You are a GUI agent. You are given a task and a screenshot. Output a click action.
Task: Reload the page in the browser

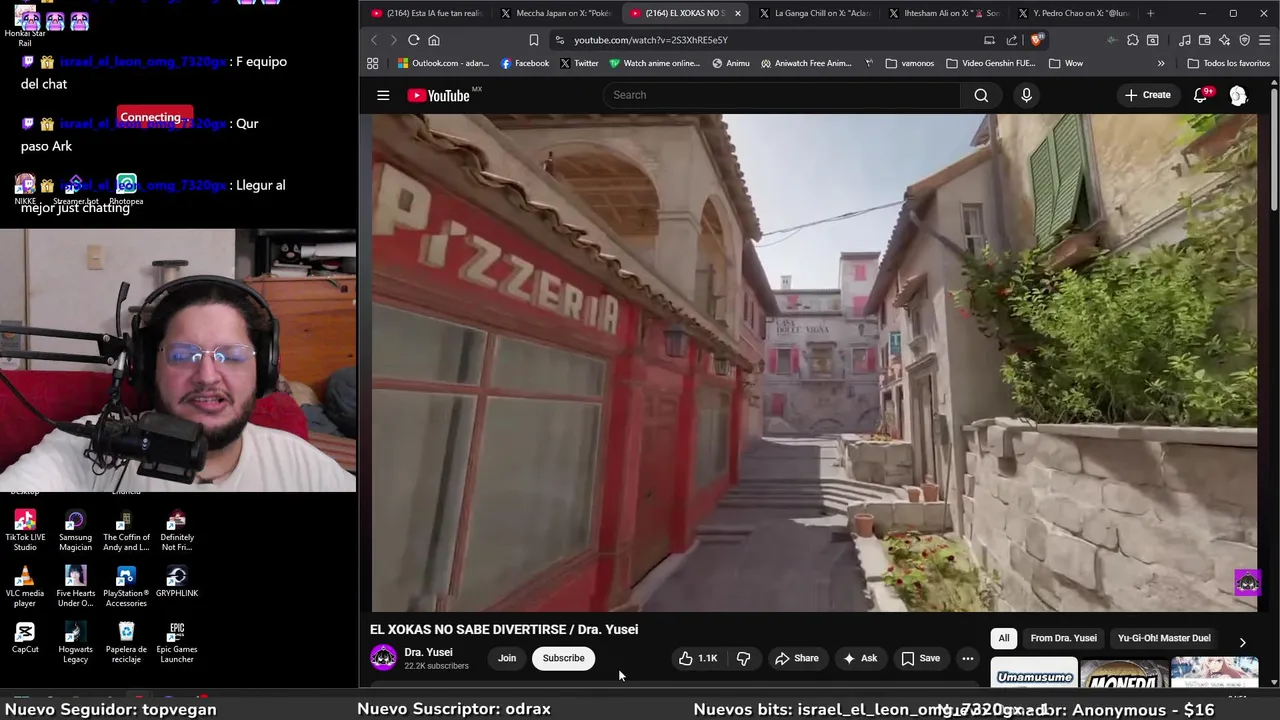pos(413,40)
